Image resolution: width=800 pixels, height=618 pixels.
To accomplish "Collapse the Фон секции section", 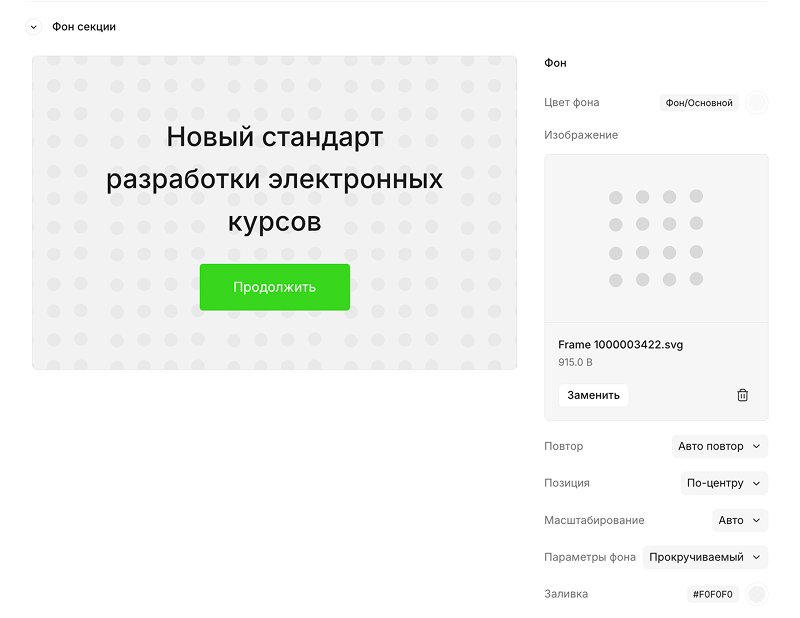I will click(33, 27).
